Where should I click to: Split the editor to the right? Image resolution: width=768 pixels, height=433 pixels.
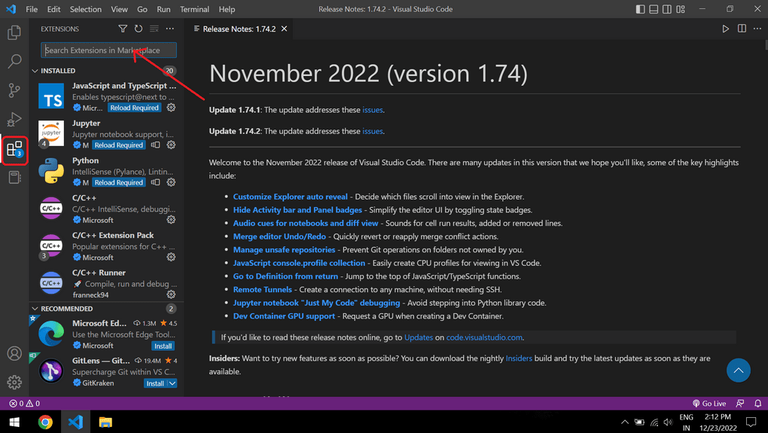(742, 29)
